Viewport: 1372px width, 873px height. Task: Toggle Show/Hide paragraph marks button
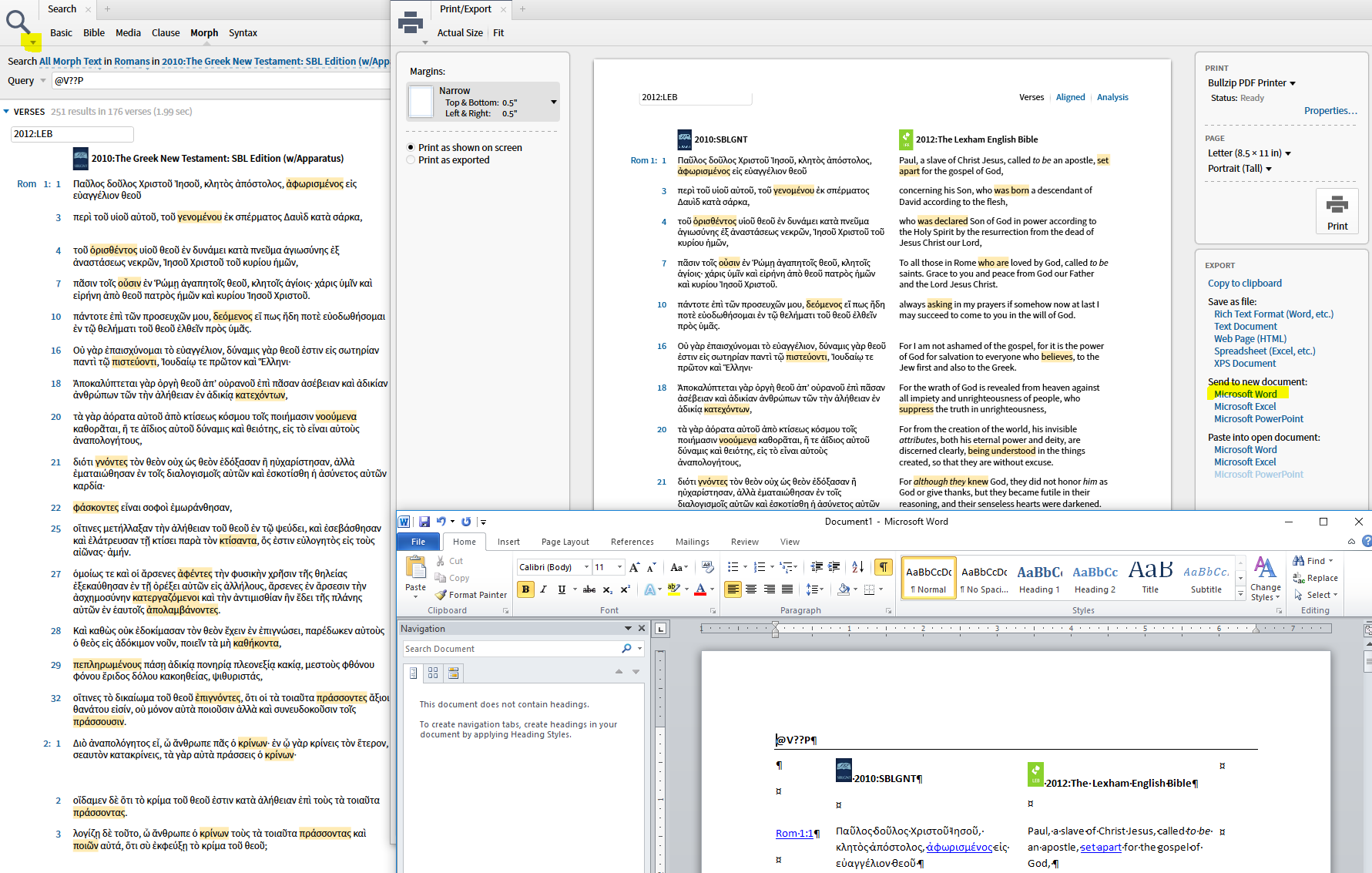pyautogui.click(x=884, y=567)
